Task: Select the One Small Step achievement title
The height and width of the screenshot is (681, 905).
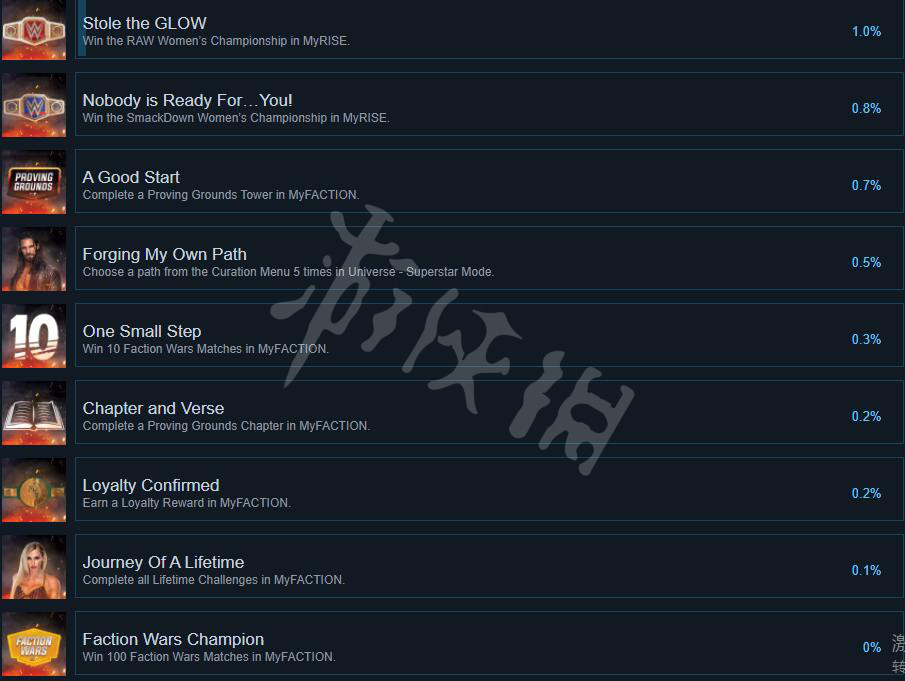Action: tap(142, 331)
